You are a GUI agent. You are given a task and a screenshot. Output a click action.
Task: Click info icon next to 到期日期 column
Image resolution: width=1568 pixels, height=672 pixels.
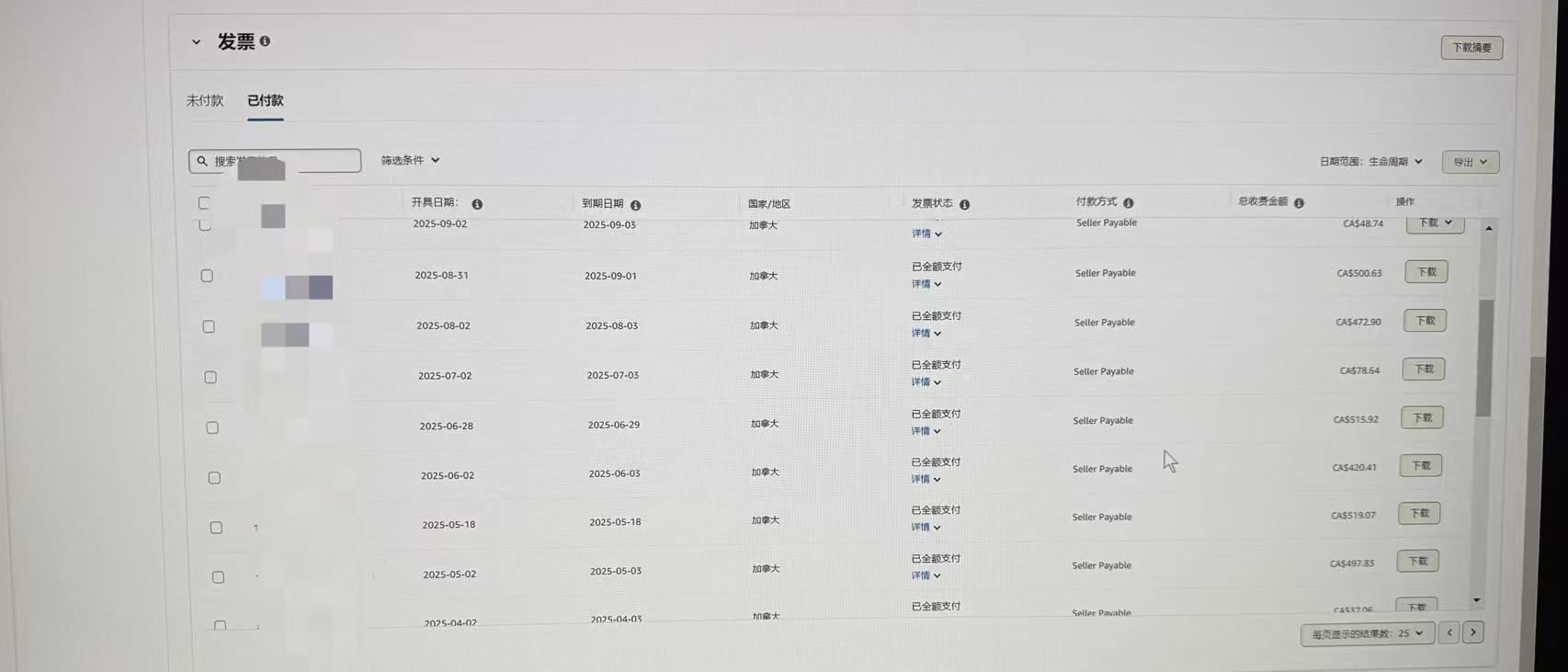tap(636, 205)
